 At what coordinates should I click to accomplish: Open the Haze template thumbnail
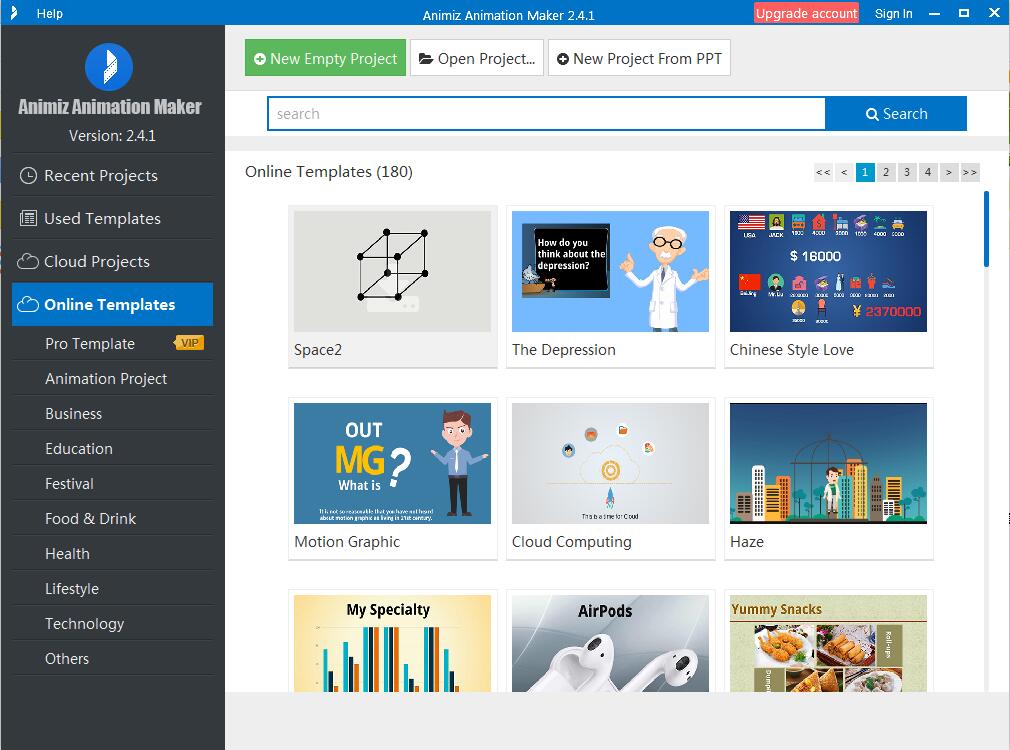point(828,463)
